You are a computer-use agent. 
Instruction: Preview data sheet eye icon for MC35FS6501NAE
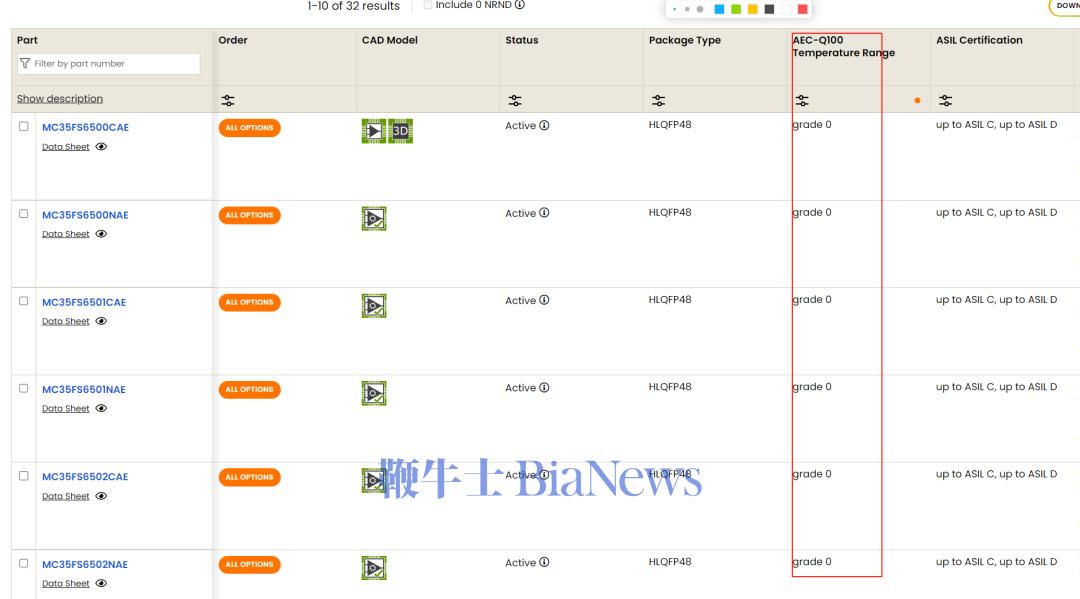coord(101,409)
